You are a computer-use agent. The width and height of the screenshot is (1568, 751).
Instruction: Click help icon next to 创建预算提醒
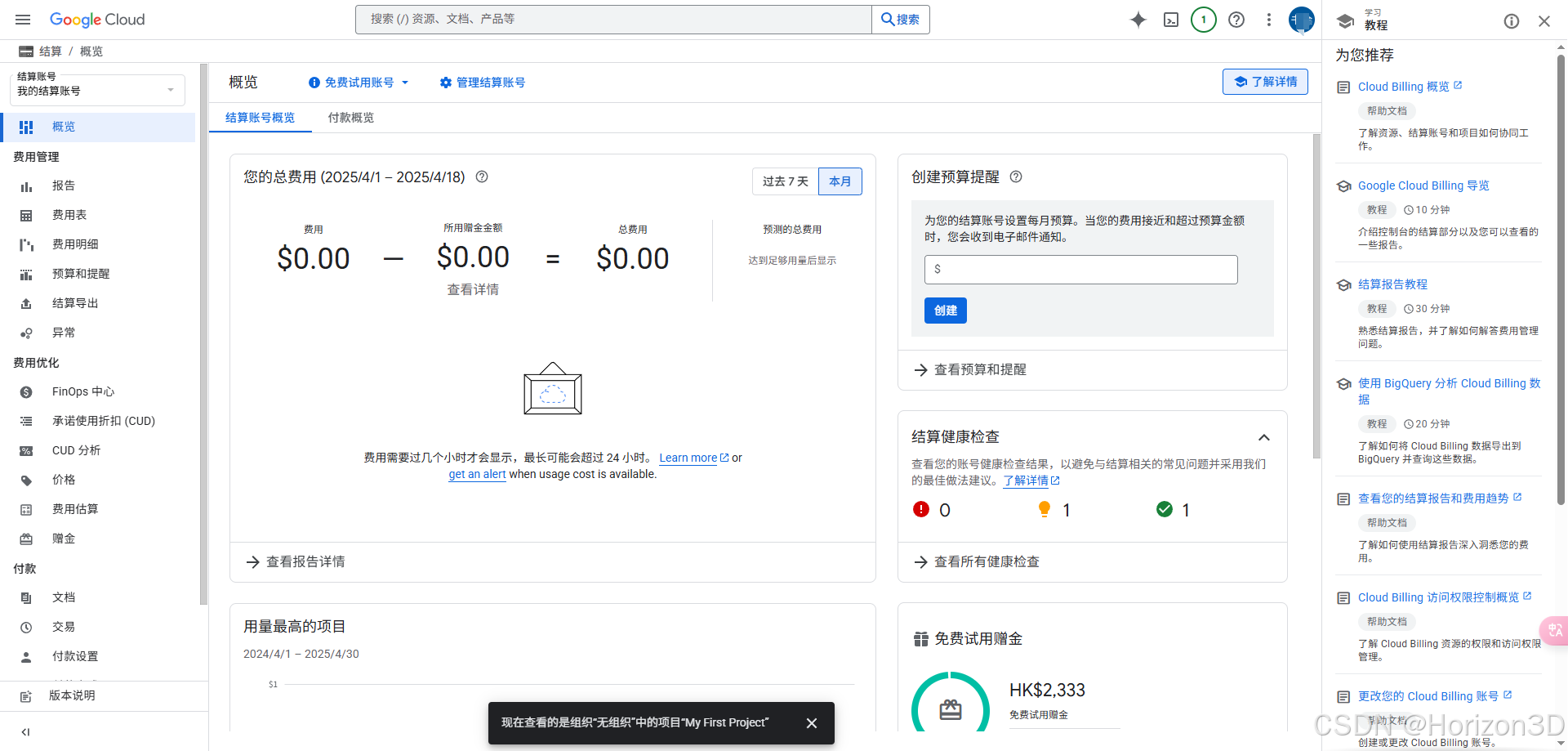pos(1016,177)
